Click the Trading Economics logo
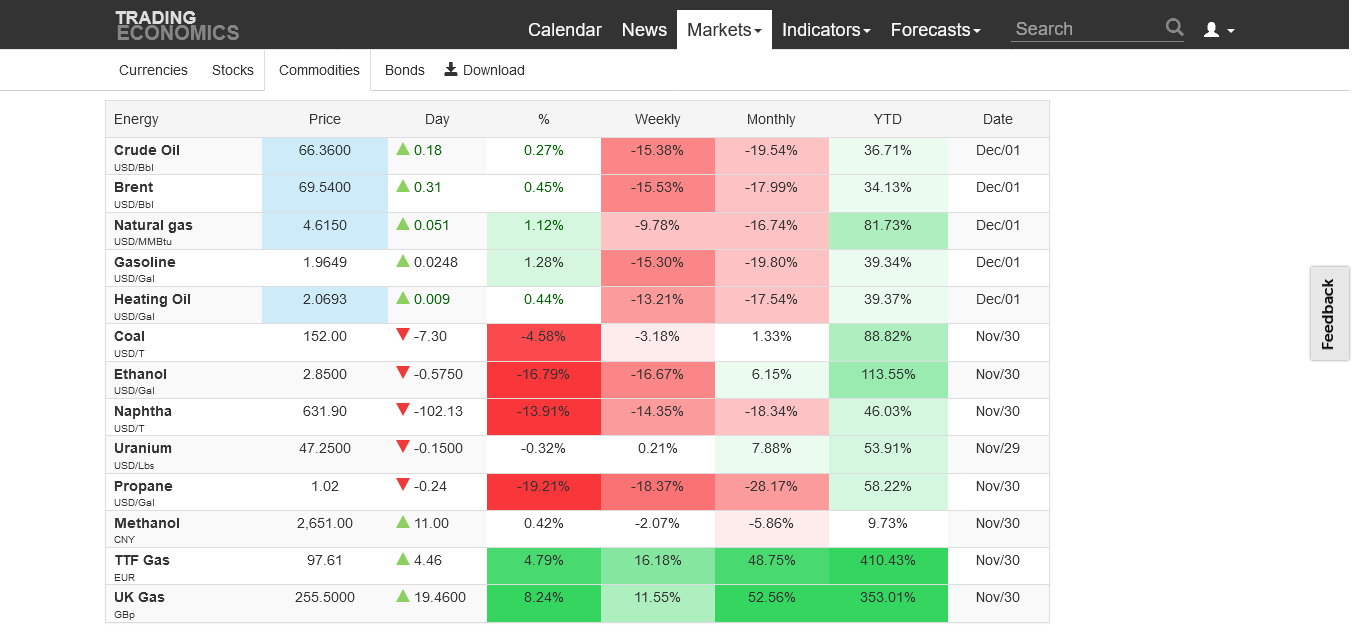1366x643 pixels. pyautogui.click(x=177, y=26)
